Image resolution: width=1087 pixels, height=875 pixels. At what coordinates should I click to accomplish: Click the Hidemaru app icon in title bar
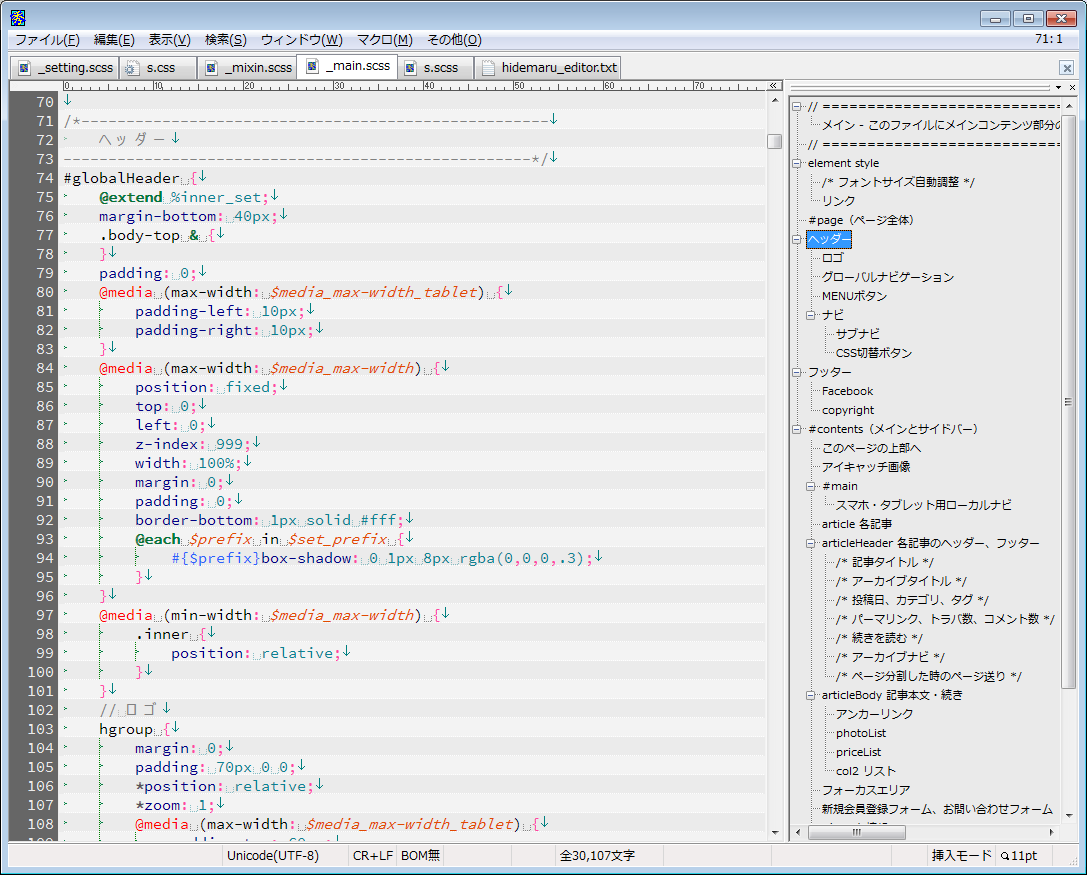pyautogui.click(x=17, y=17)
